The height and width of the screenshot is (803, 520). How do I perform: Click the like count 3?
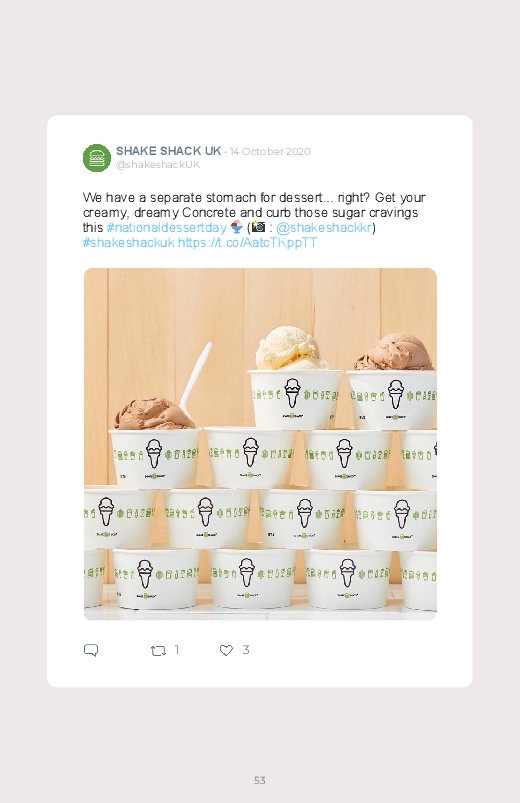246,650
